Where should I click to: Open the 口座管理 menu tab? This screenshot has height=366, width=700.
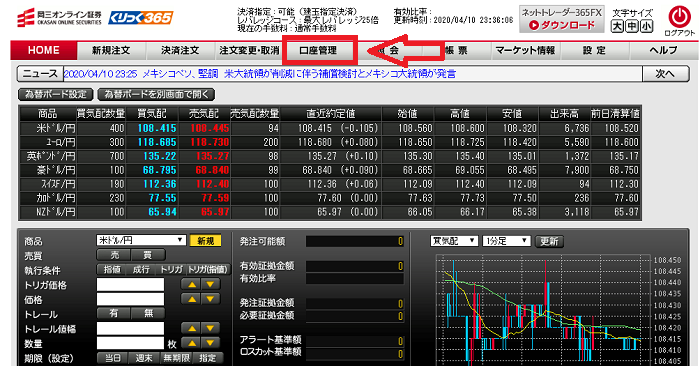point(318,50)
